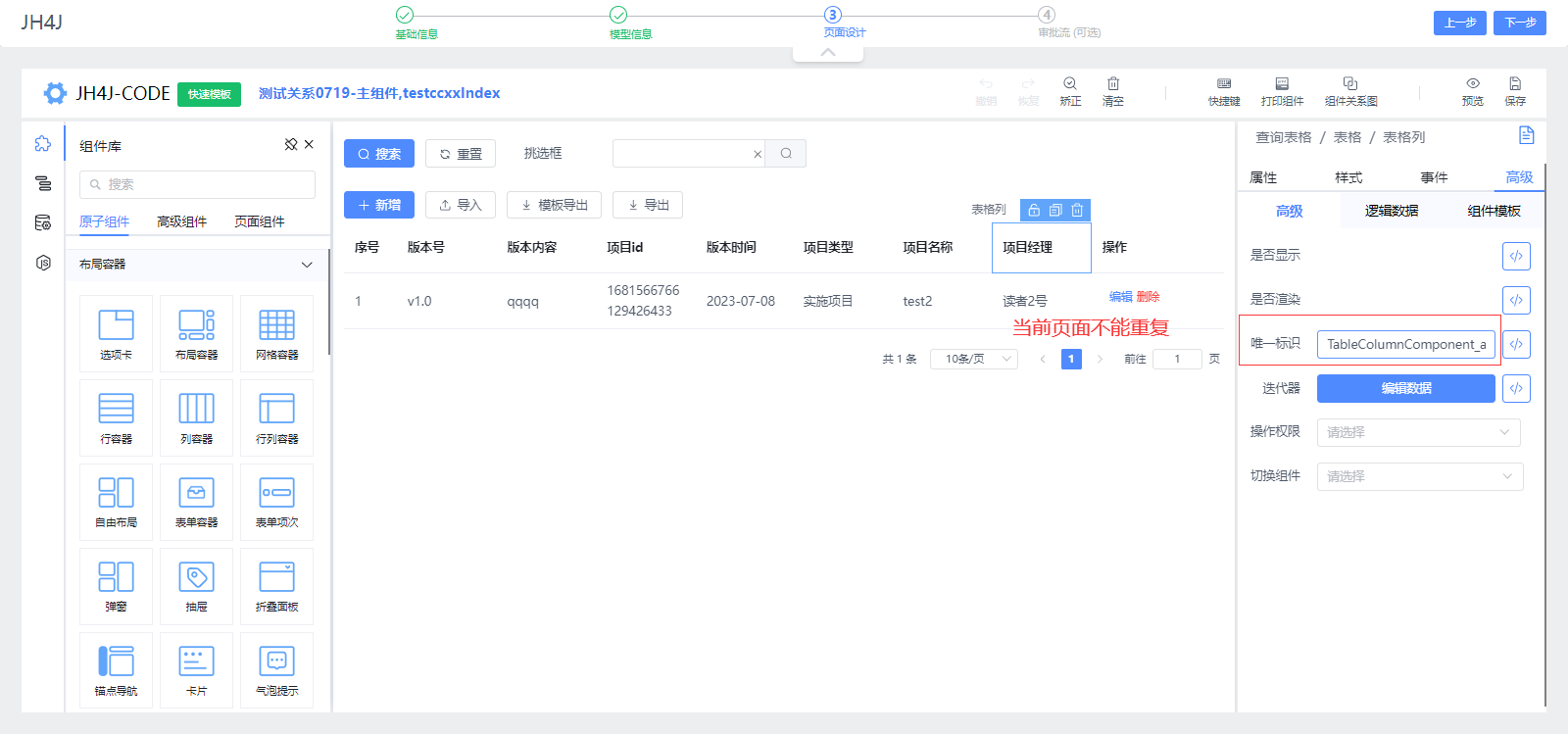The width and height of the screenshot is (1568, 734).
Task: Select the row container component
Action: 116,418
